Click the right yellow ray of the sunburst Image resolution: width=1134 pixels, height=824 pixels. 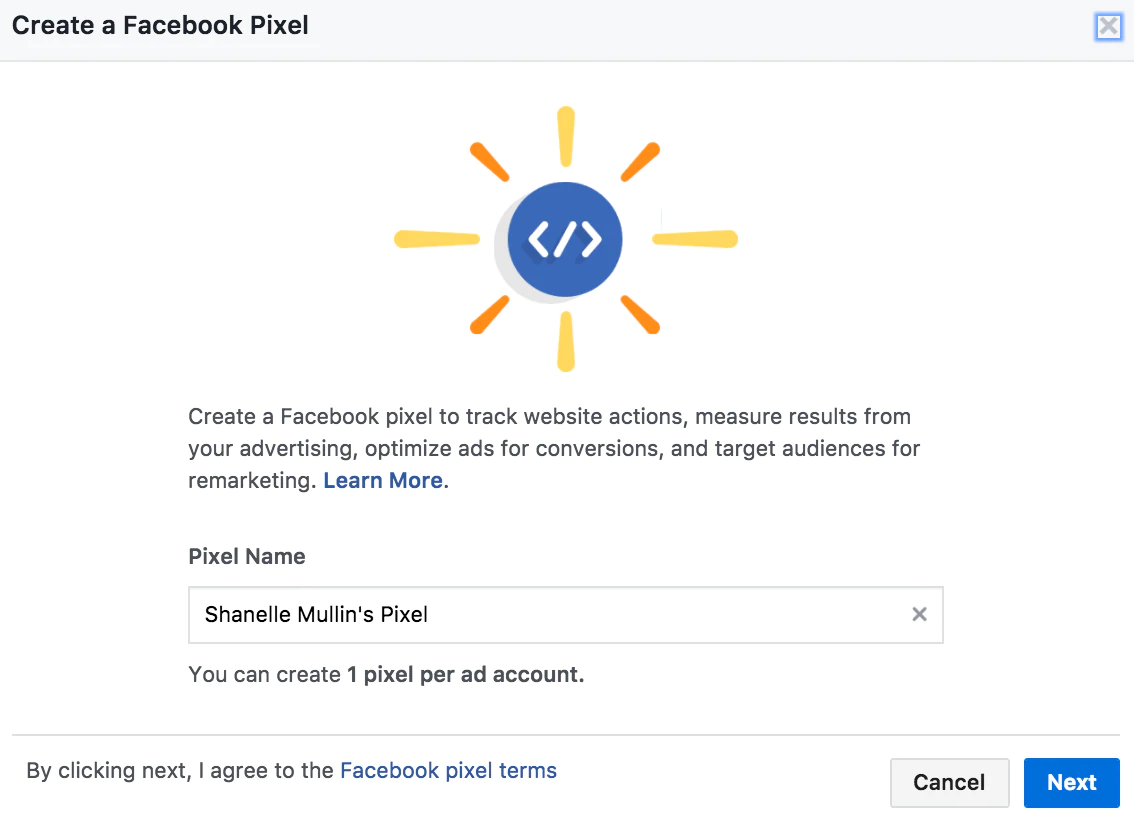pos(695,239)
